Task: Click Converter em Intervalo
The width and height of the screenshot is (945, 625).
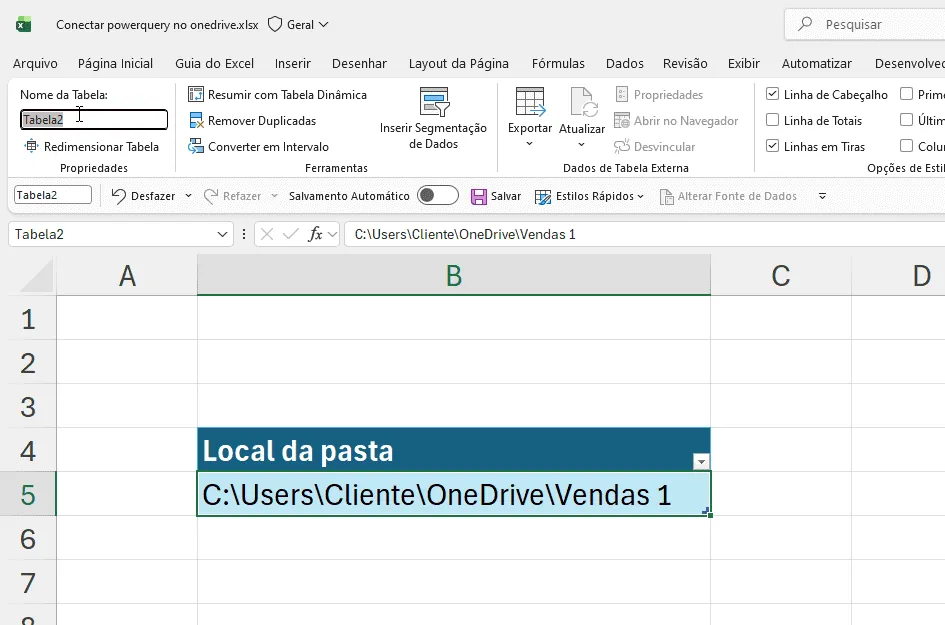Action: (x=259, y=146)
